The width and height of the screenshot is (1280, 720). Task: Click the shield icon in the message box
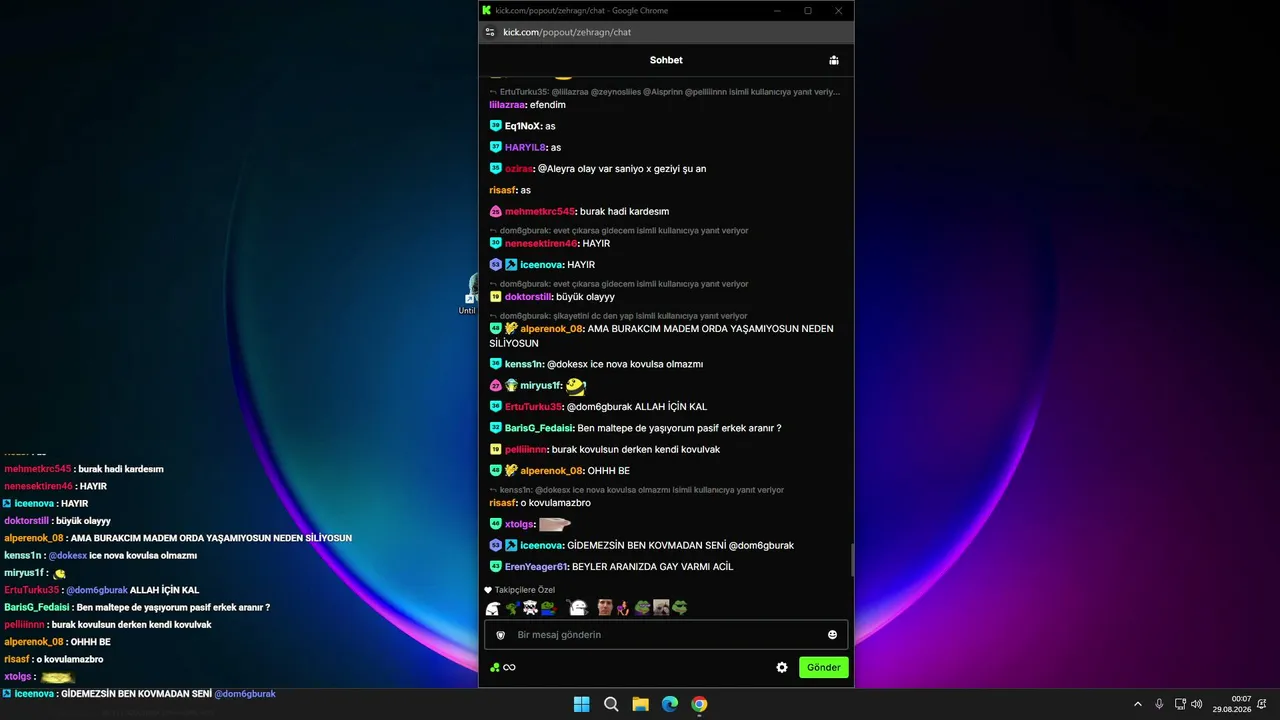[501, 635]
